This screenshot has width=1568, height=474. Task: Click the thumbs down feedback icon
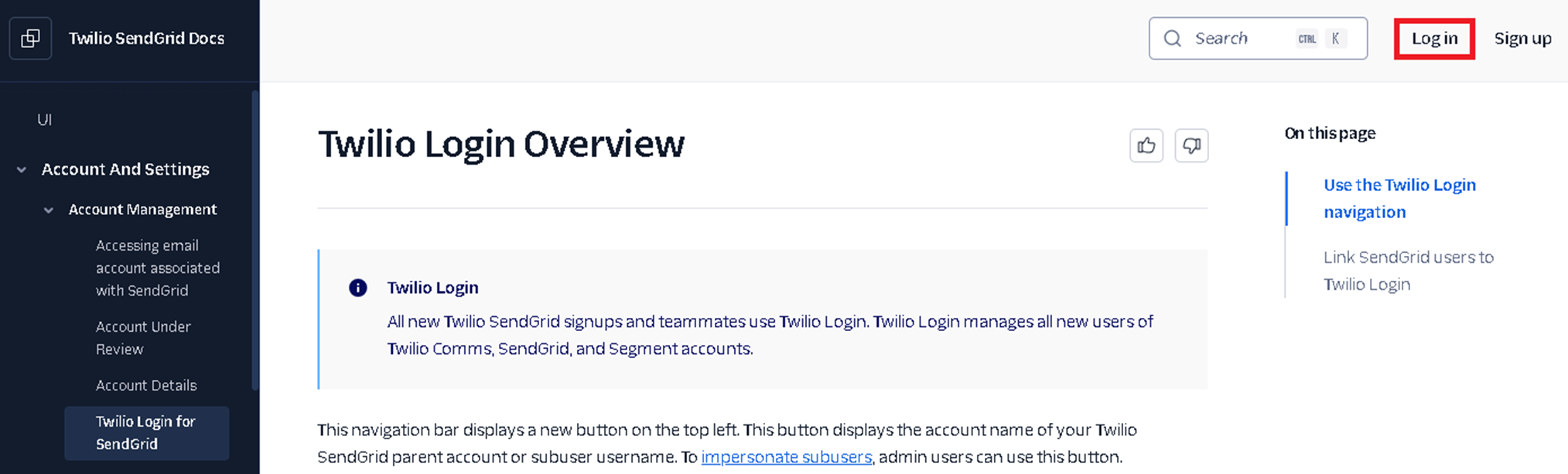(1191, 145)
